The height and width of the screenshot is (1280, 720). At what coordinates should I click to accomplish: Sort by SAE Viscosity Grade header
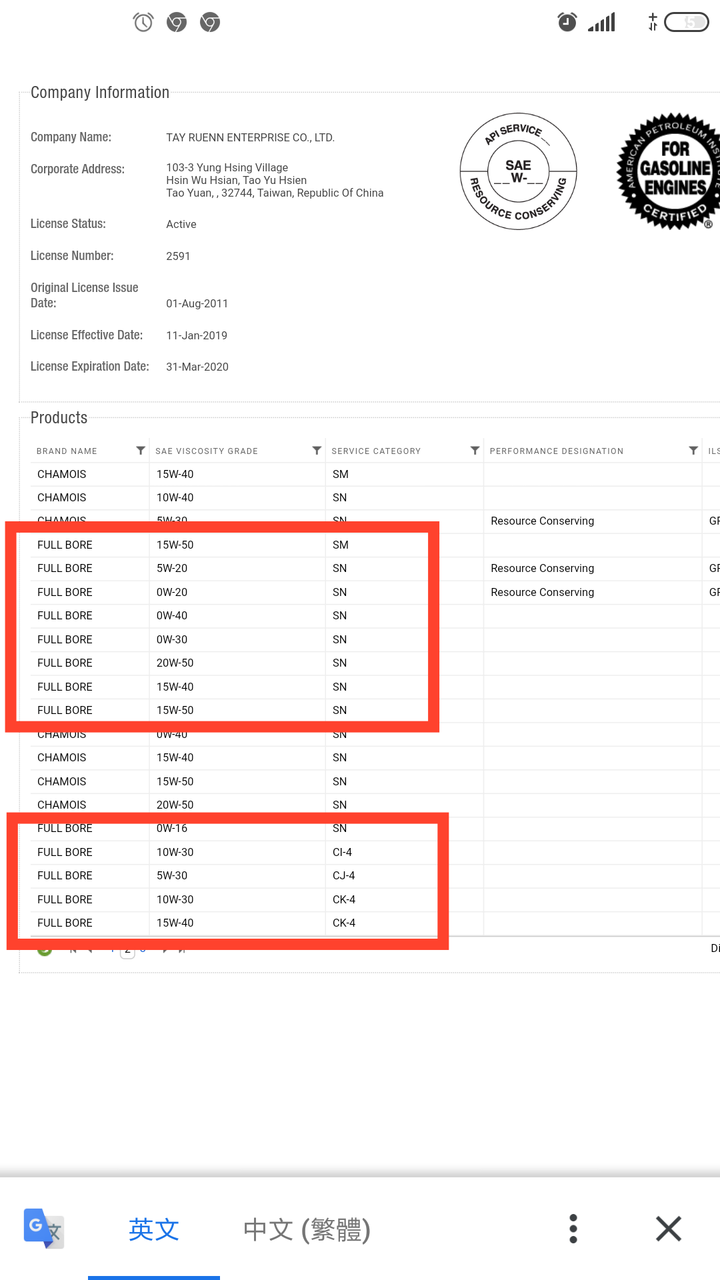click(207, 451)
